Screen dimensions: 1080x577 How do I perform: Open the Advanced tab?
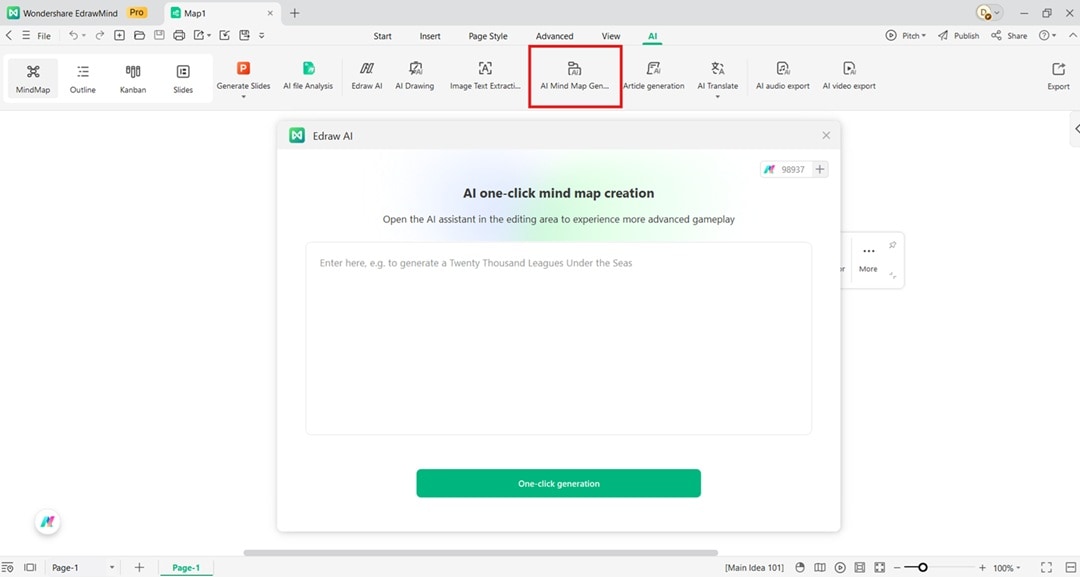tap(554, 35)
